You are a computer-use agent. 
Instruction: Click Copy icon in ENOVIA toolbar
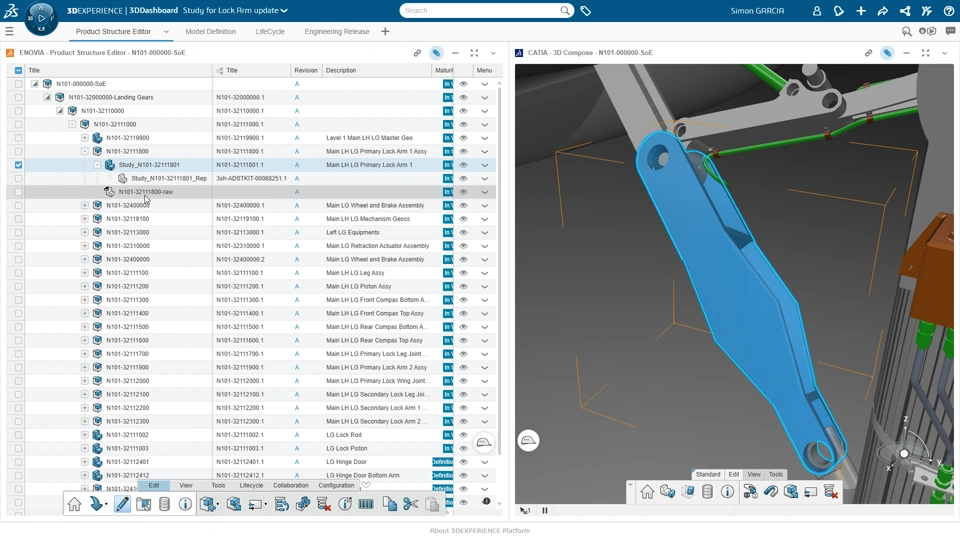click(389, 504)
